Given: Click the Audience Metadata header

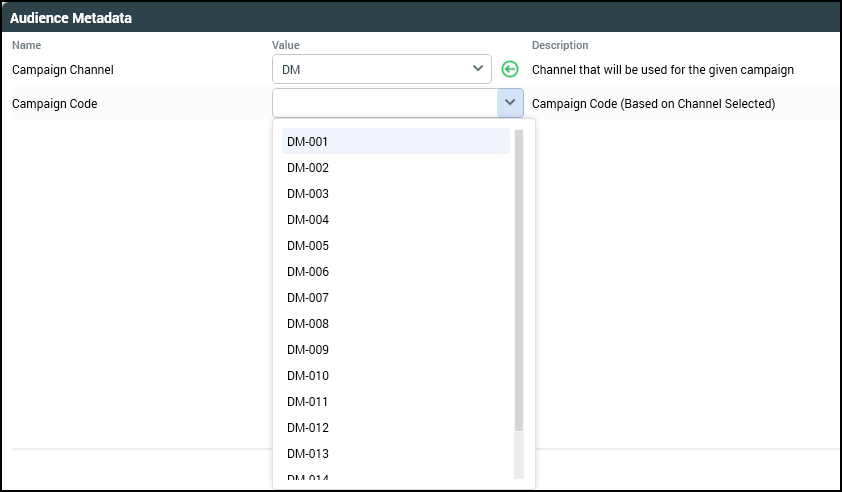Looking at the screenshot, I should pyautogui.click(x=71, y=18).
